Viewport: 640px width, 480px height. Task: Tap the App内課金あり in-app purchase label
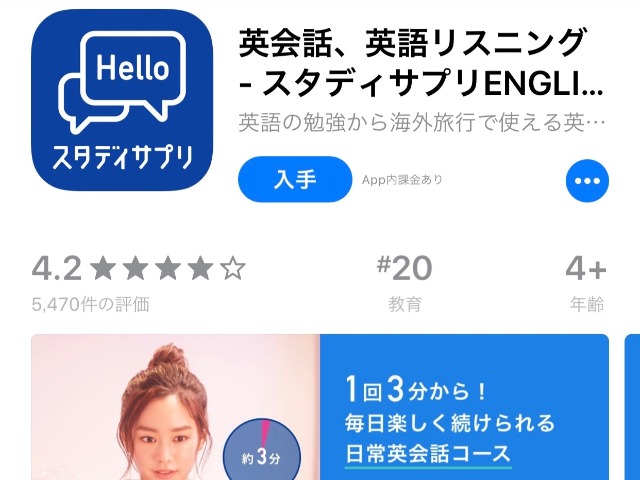pyautogui.click(x=402, y=180)
